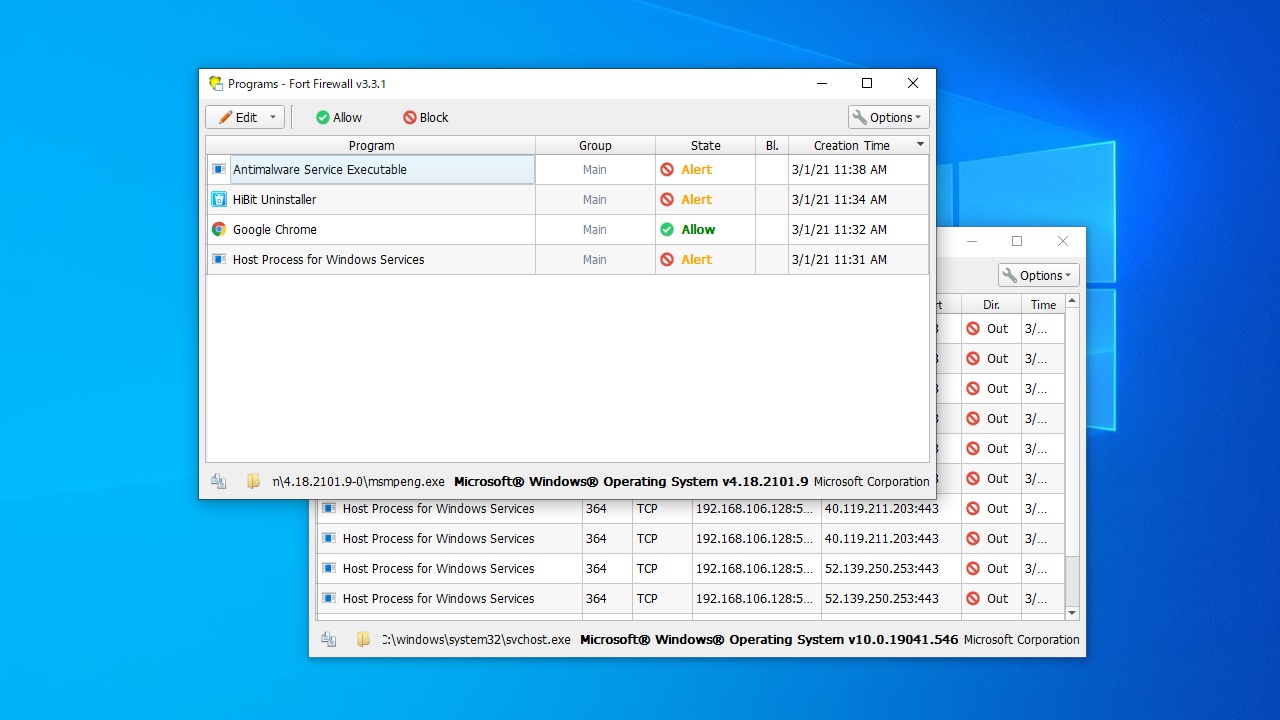1280x720 pixels.
Task: Click the Block toolbar button
Action: [x=426, y=117]
